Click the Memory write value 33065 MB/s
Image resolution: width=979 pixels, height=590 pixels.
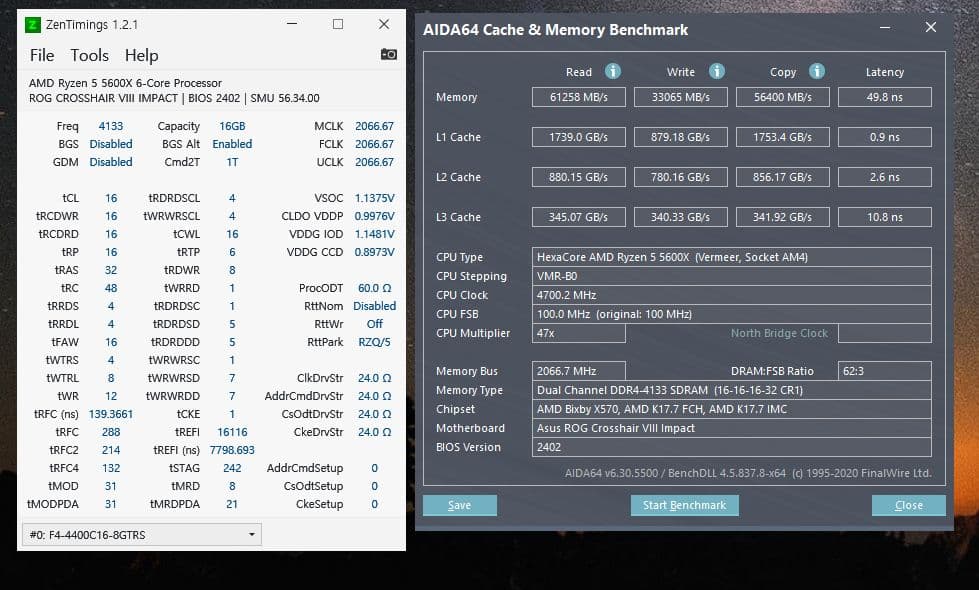(681, 97)
